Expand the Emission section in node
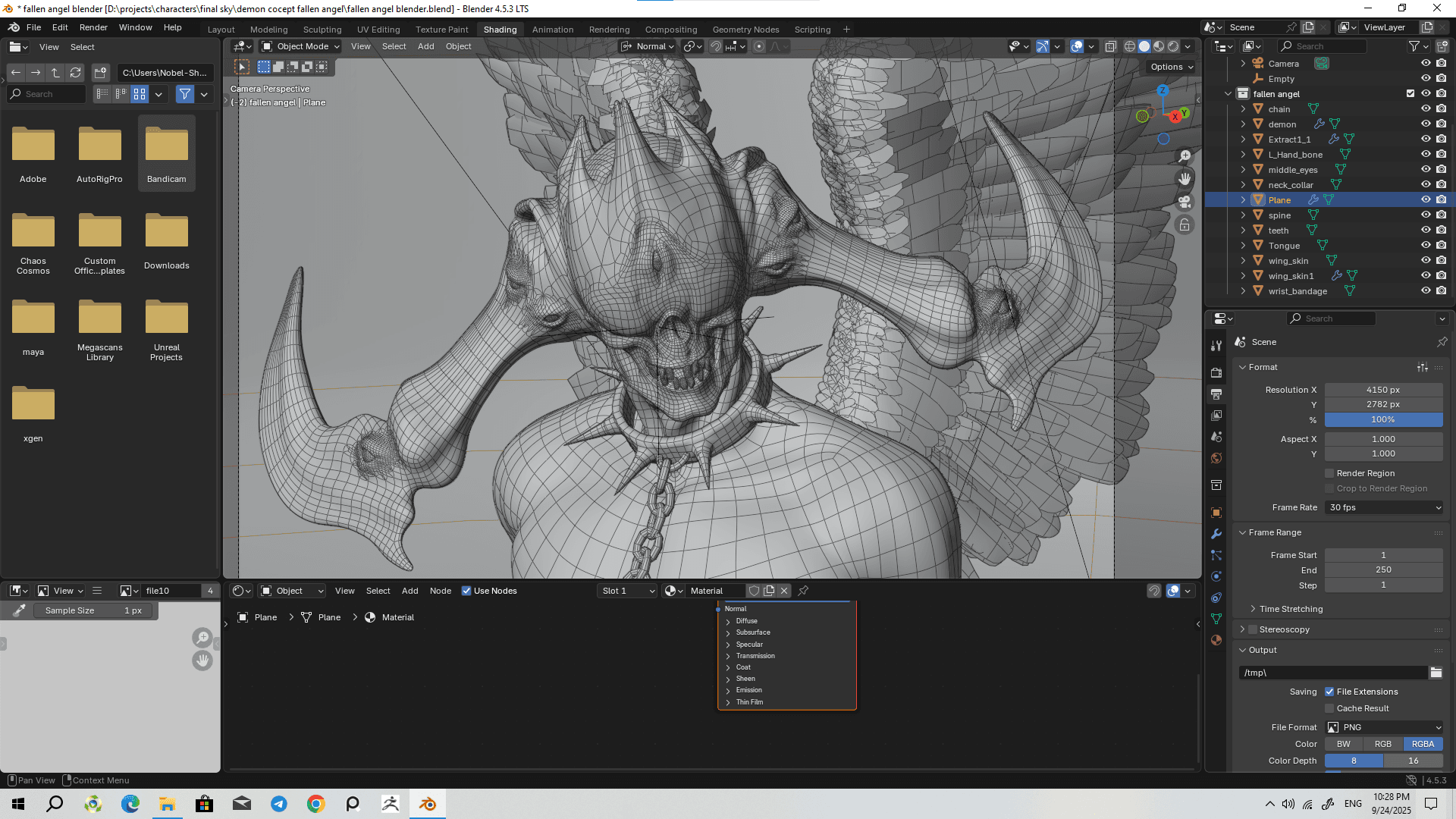This screenshot has height=819, width=1456. [x=728, y=691]
